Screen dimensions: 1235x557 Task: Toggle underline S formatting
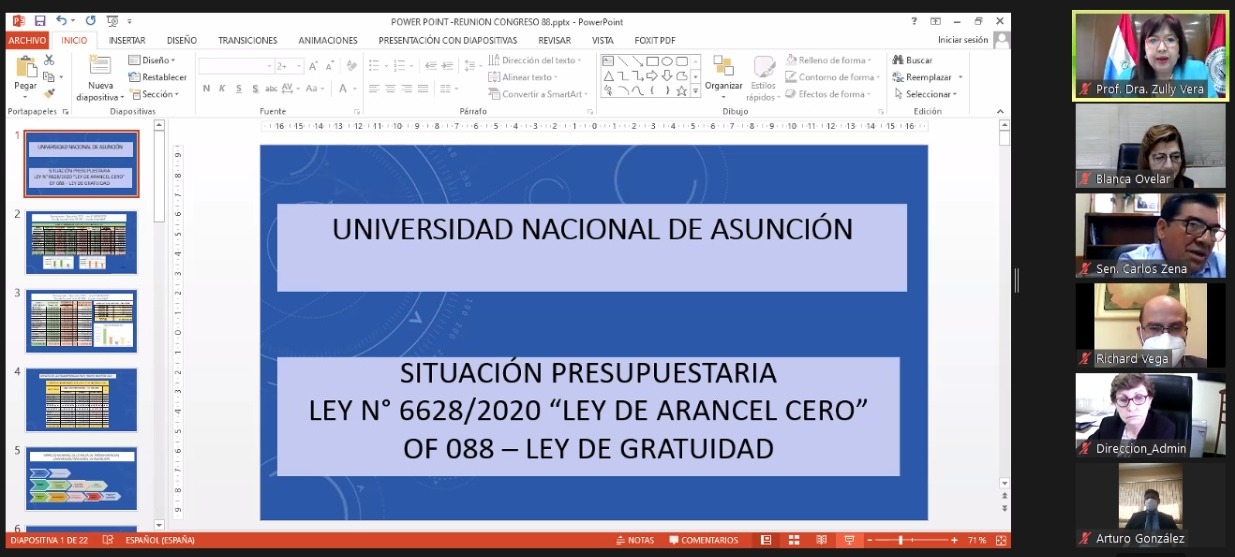pyautogui.click(x=240, y=88)
